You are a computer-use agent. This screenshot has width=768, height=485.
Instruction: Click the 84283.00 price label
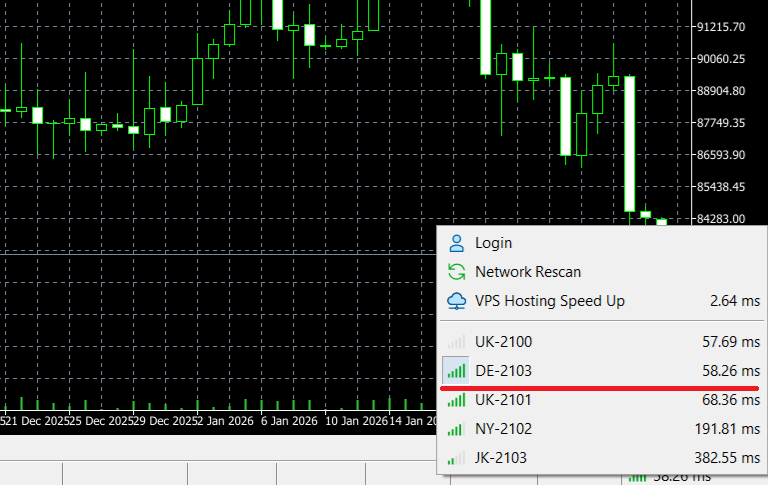coord(721,219)
